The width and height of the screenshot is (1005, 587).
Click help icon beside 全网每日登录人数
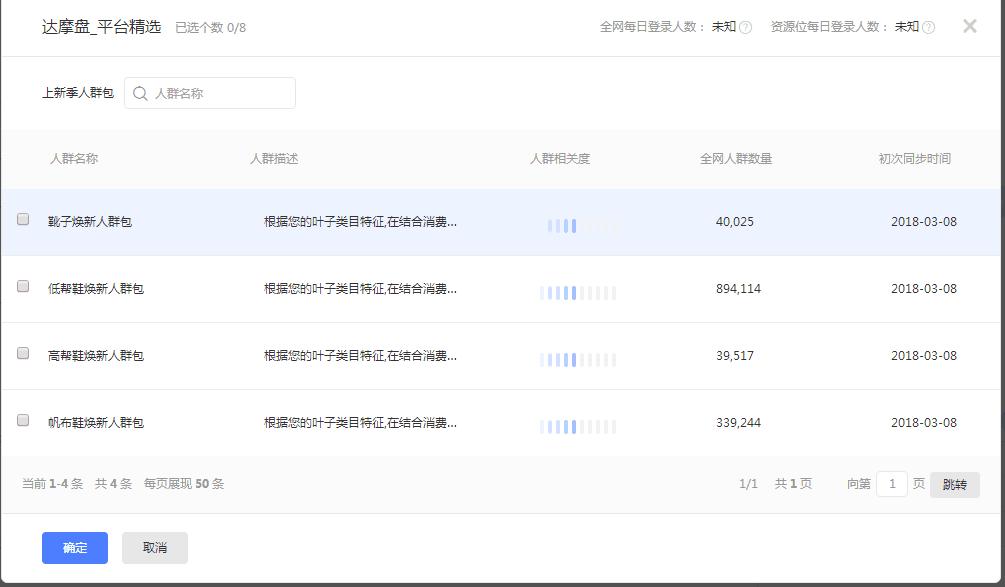tap(745, 27)
